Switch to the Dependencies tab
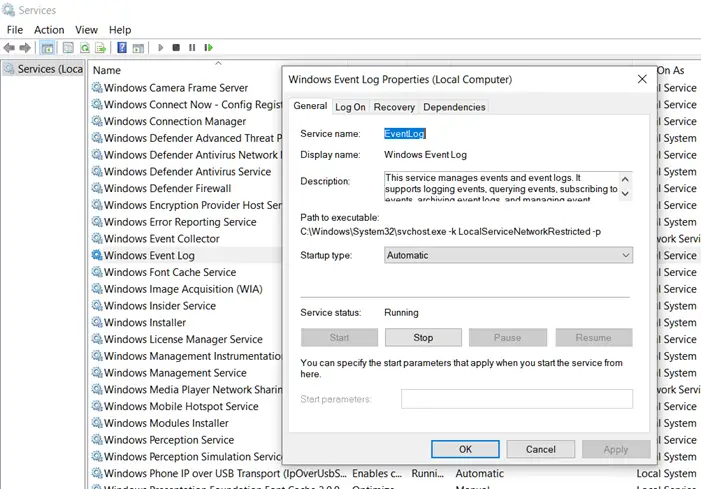The width and height of the screenshot is (701, 489). pyautogui.click(x=454, y=107)
